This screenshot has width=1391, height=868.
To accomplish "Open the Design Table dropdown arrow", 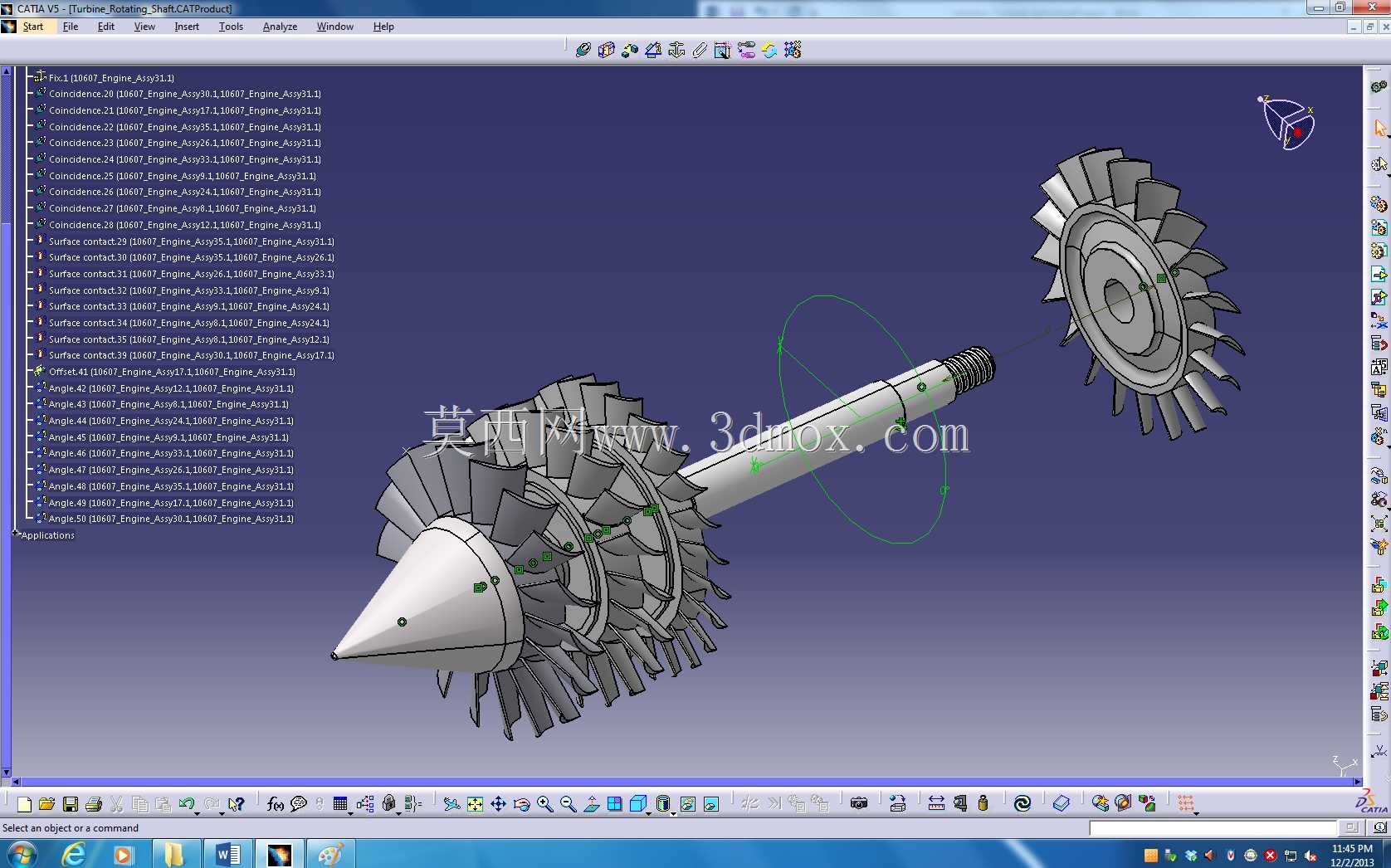I will (x=350, y=813).
